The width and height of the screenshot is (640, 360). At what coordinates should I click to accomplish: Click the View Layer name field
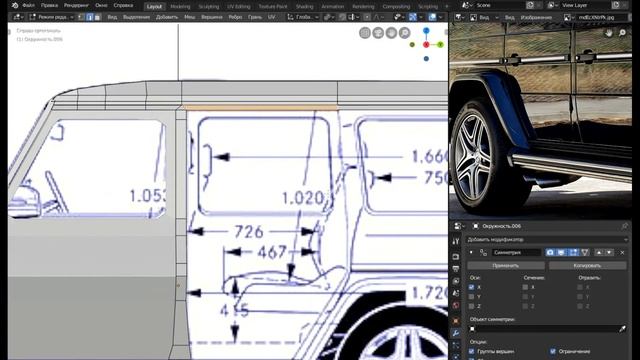(x=585, y=5)
